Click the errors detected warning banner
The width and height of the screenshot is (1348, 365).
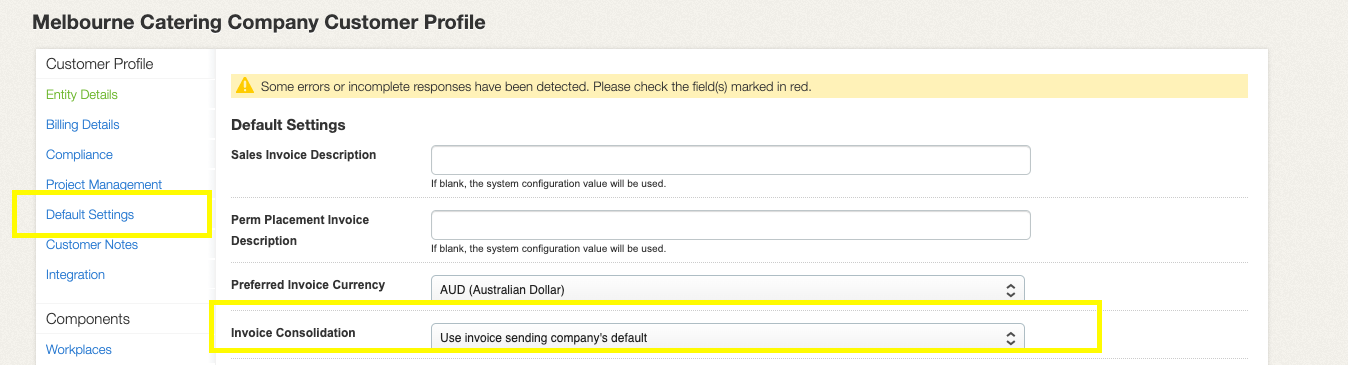pyautogui.click(x=739, y=86)
